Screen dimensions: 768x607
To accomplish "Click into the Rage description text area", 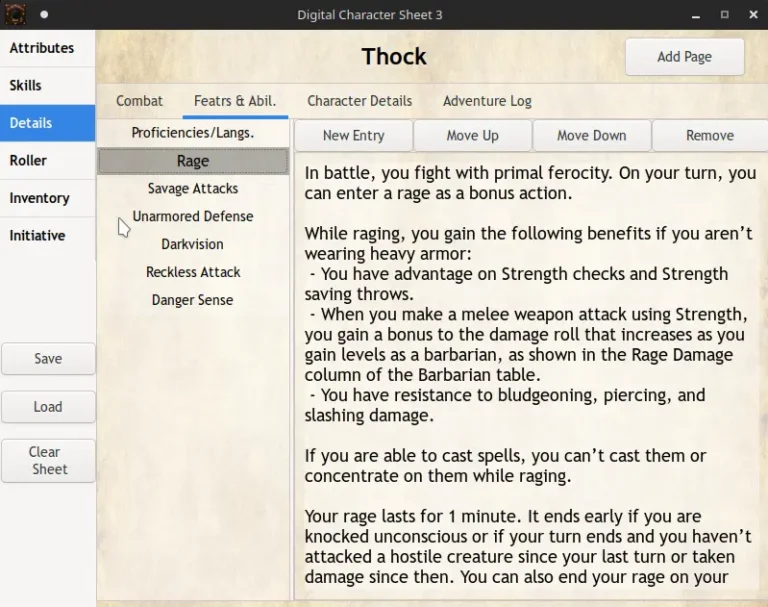I will tap(530, 376).
